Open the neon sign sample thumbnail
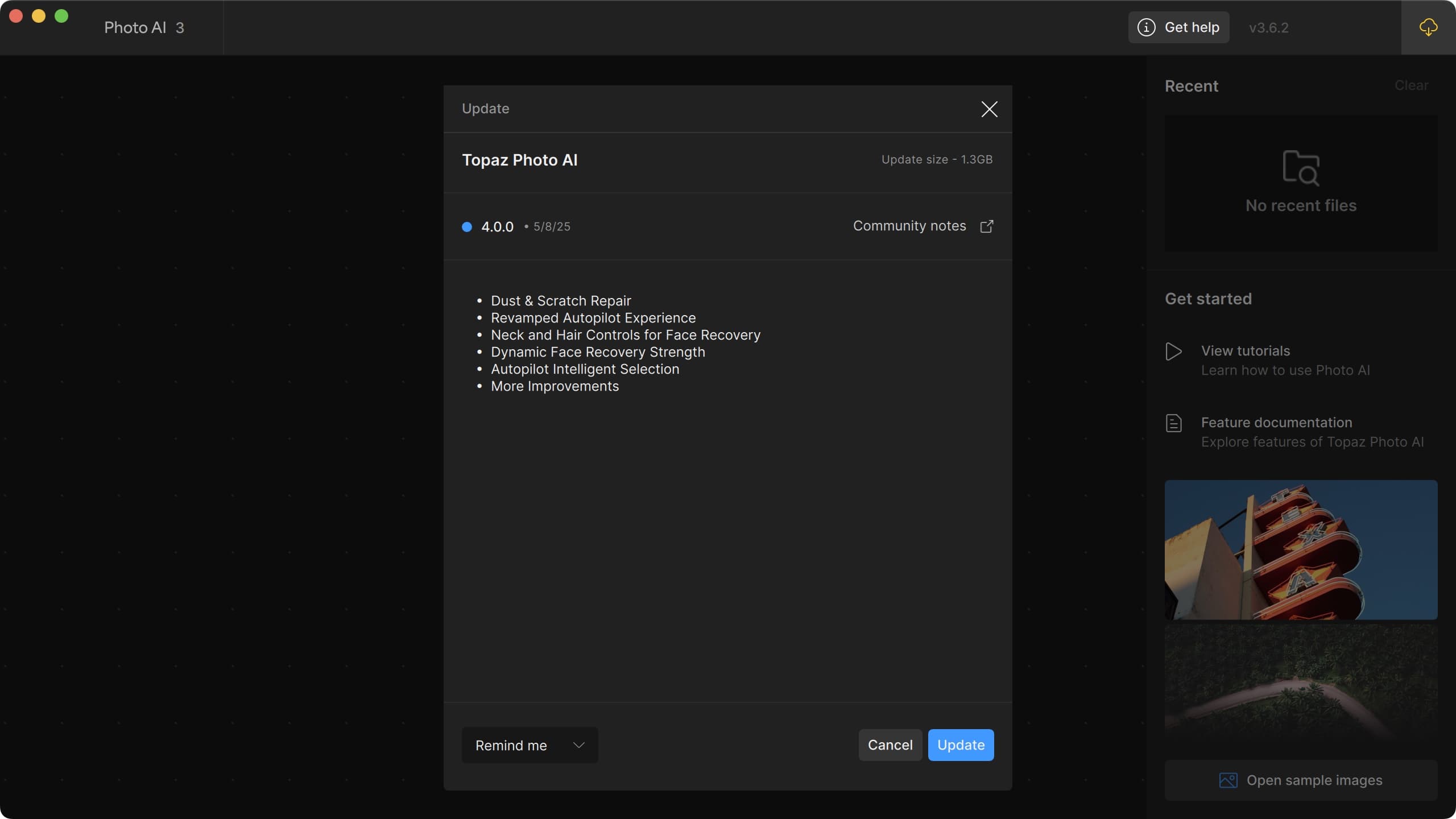Viewport: 1456px width, 819px height. [1301, 549]
